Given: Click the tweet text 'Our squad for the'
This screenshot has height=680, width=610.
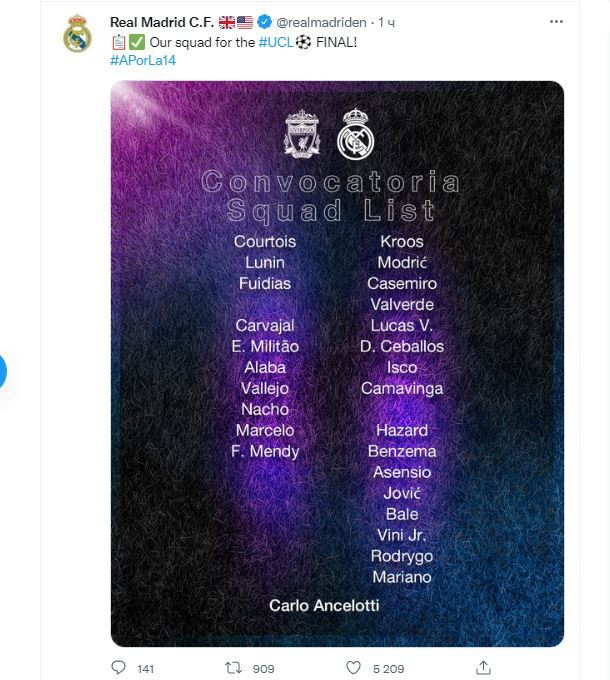Looking at the screenshot, I should click(x=202, y=42).
